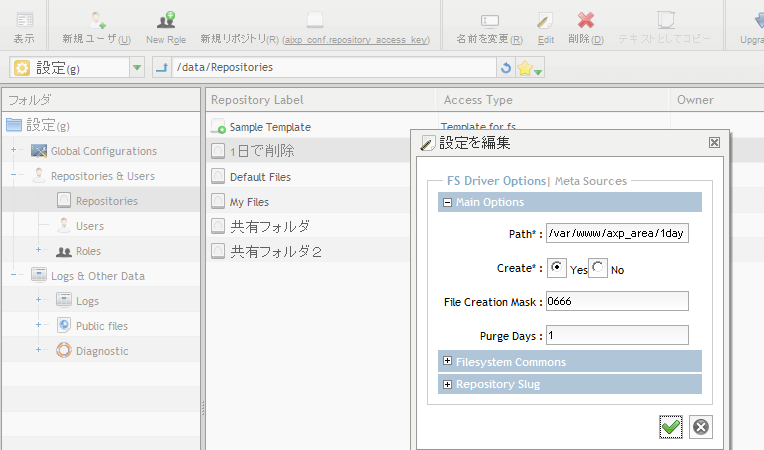Click the bookmark star icon
Screen dimensions: 764x450
click(525, 68)
